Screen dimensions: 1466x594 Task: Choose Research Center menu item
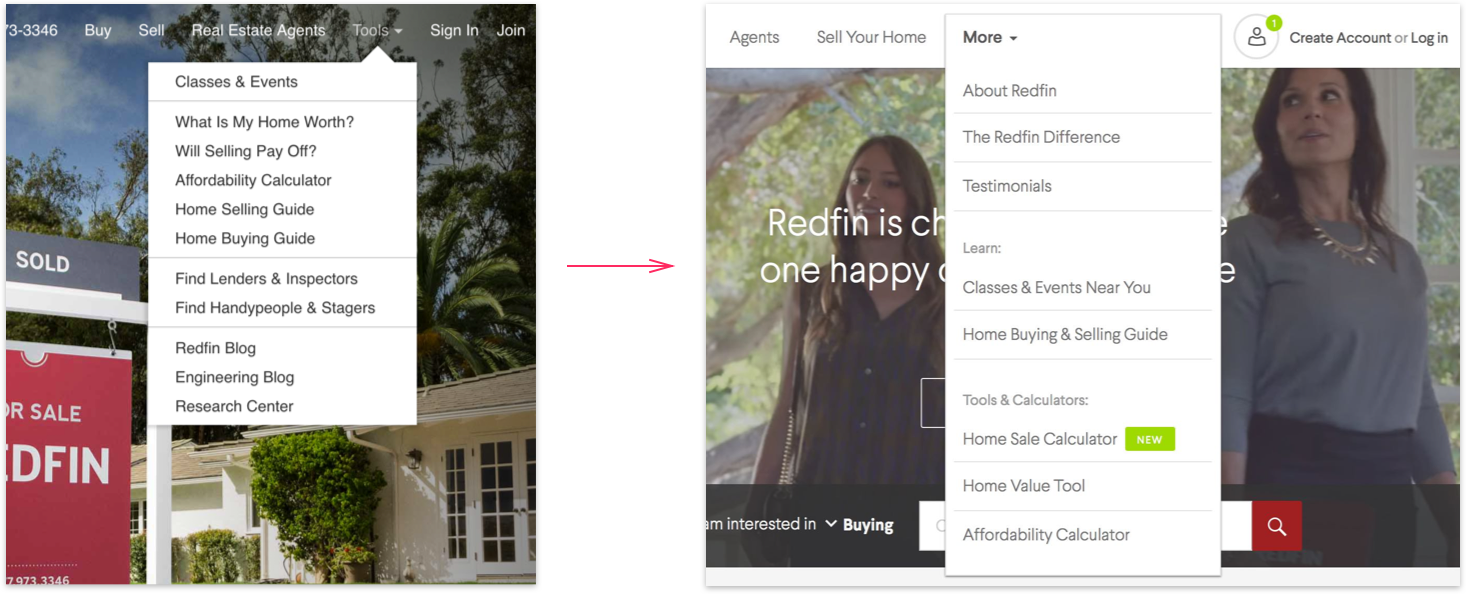point(234,406)
